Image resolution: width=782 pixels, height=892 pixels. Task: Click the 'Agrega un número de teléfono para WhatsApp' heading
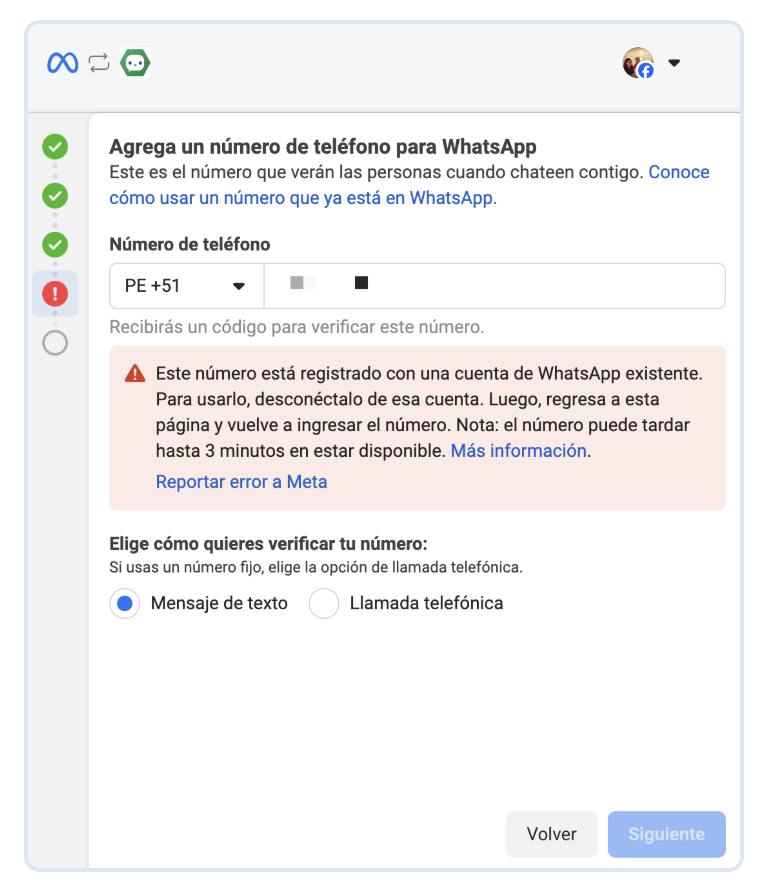point(322,146)
